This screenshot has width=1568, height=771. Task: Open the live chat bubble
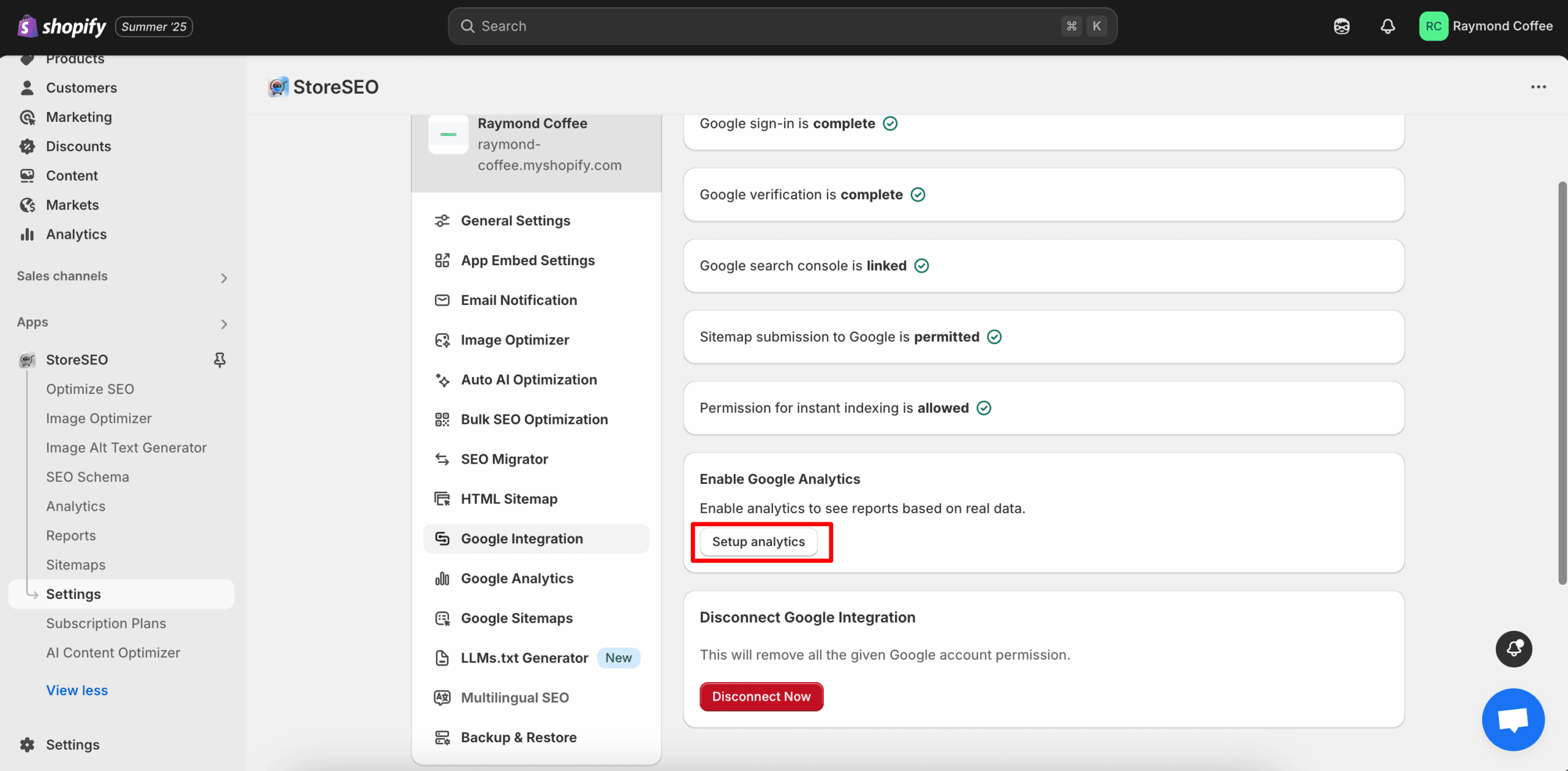(1513, 720)
